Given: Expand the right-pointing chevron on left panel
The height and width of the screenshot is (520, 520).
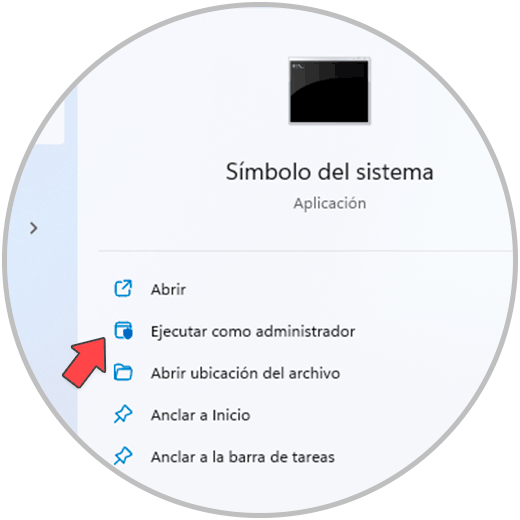Looking at the screenshot, I should point(33,228).
